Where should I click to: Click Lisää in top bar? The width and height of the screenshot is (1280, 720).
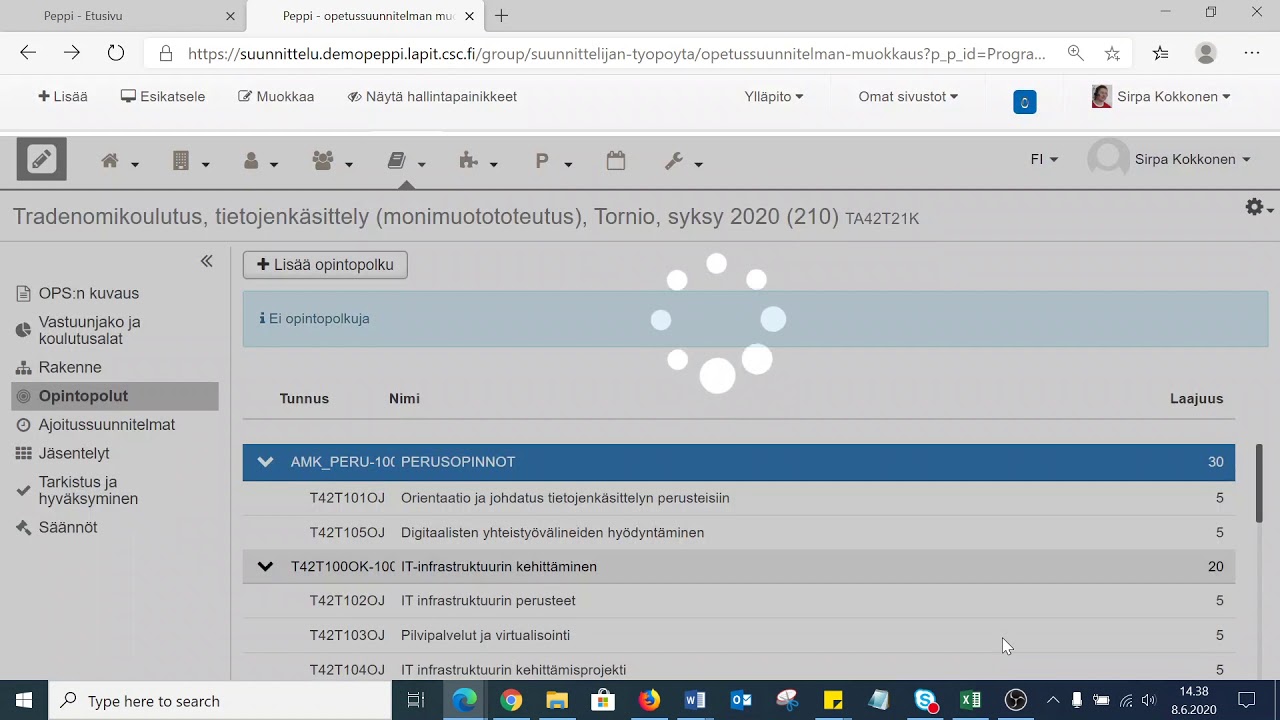point(63,97)
